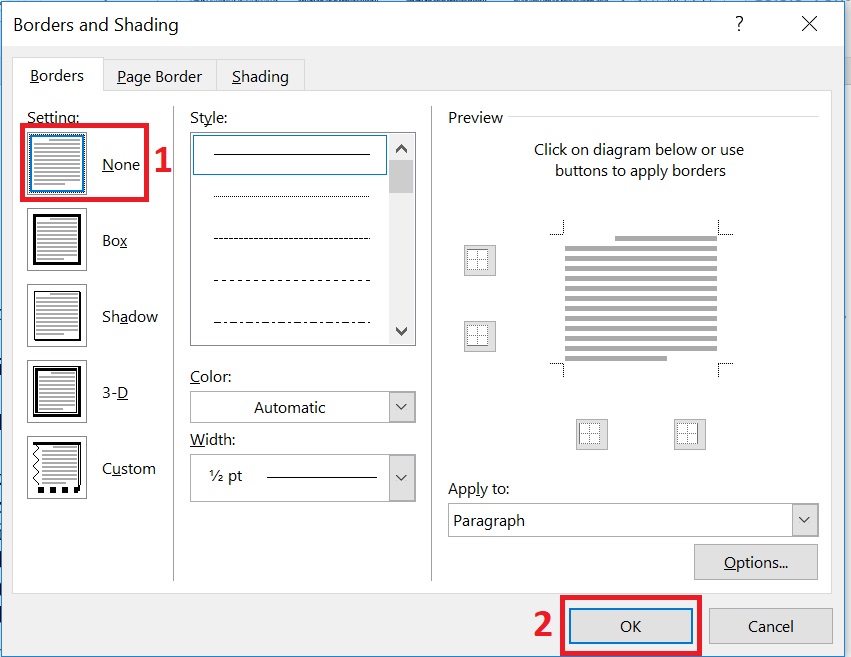851x657 pixels.
Task: Select the 3-D border setting icon
Action: click(57, 391)
